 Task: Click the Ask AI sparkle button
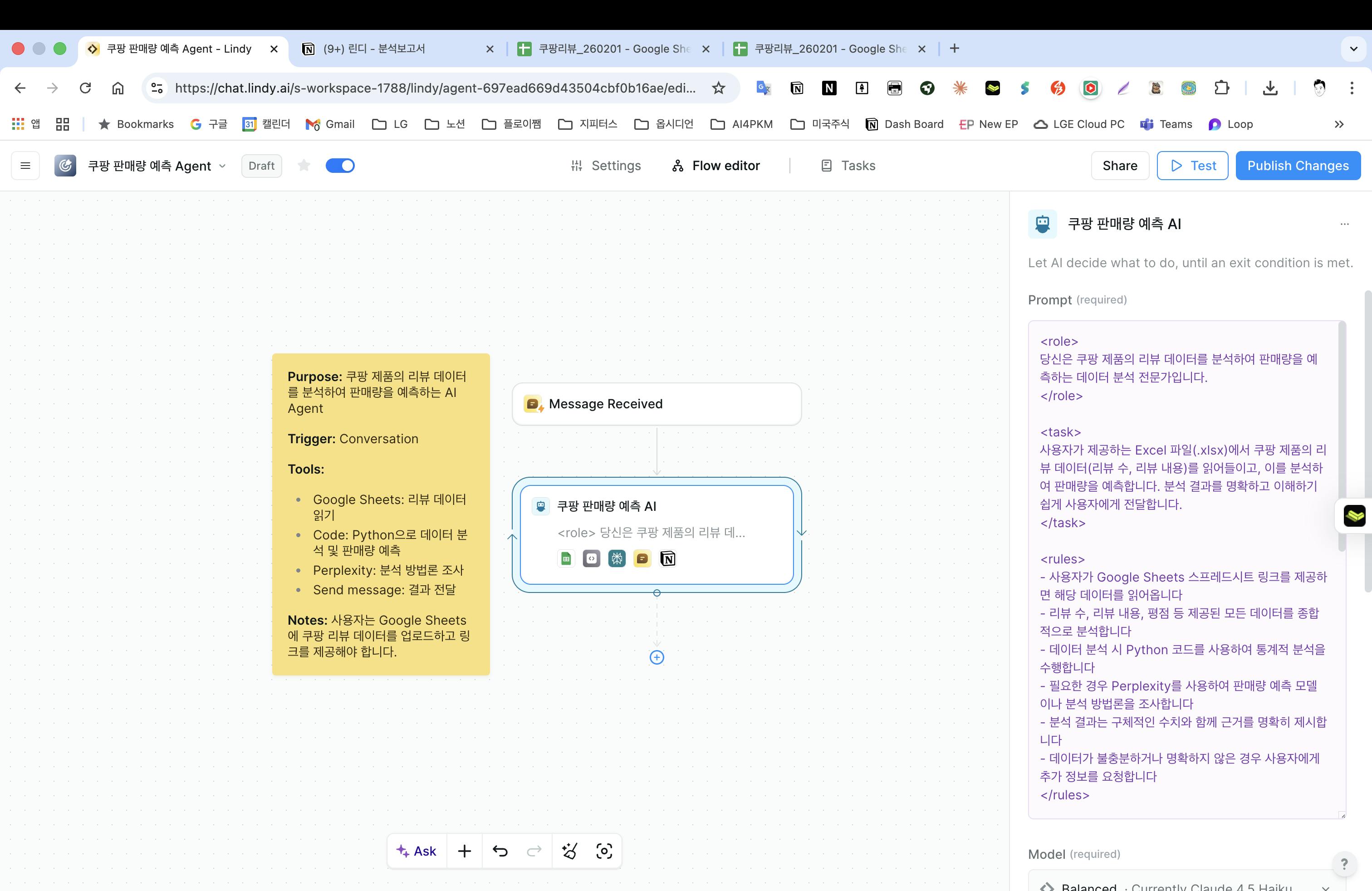pyautogui.click(x=417, y=851)
